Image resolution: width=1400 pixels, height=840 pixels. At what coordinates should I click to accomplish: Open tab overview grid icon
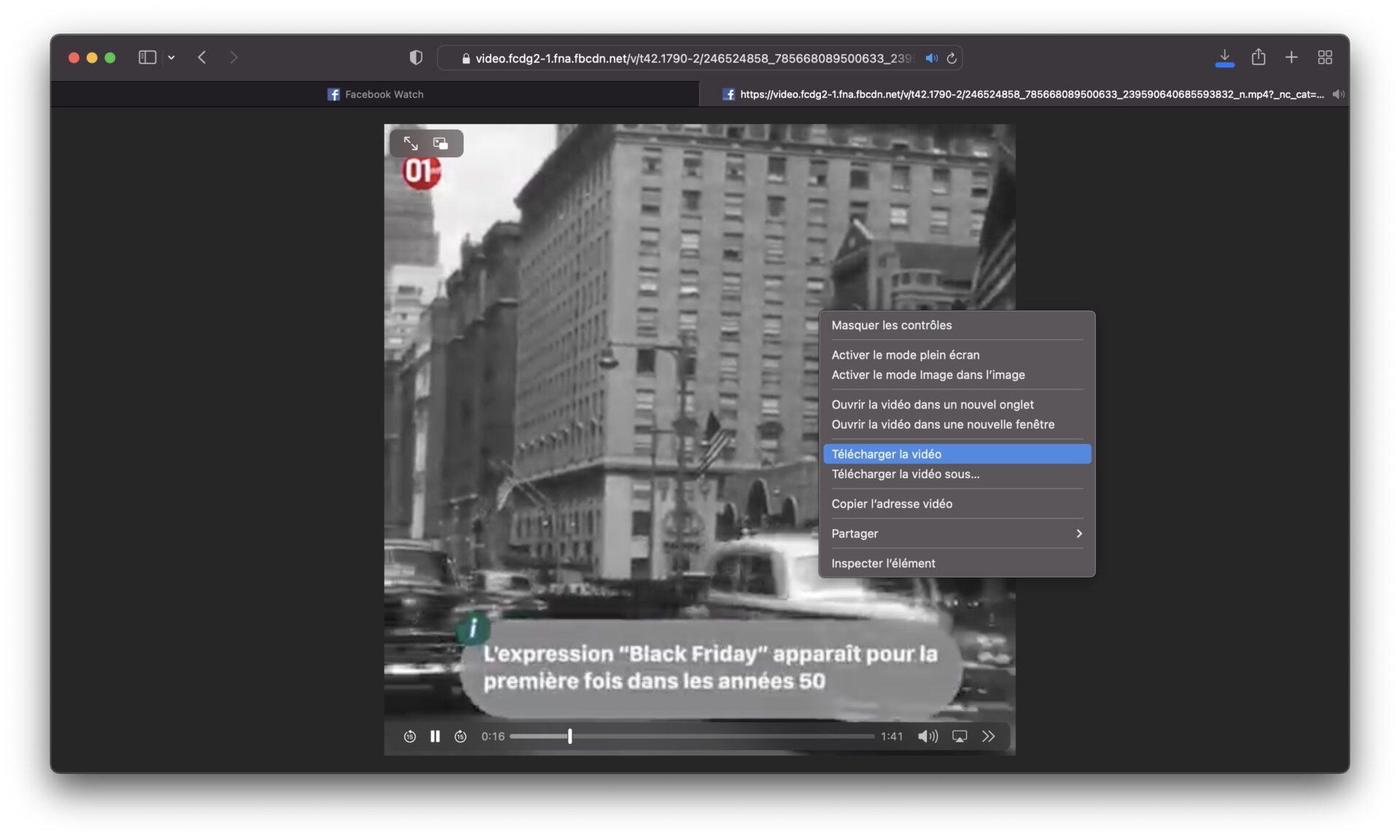[1325, 57]
